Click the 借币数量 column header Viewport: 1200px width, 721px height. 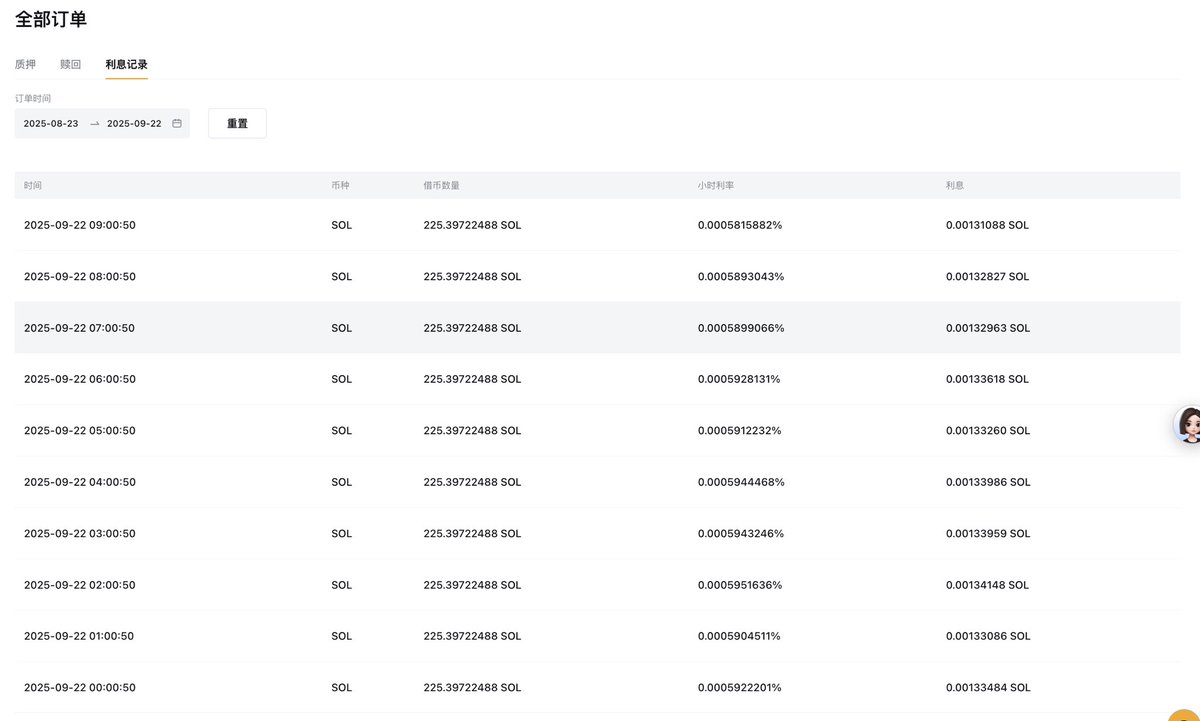tap(441, 186)
